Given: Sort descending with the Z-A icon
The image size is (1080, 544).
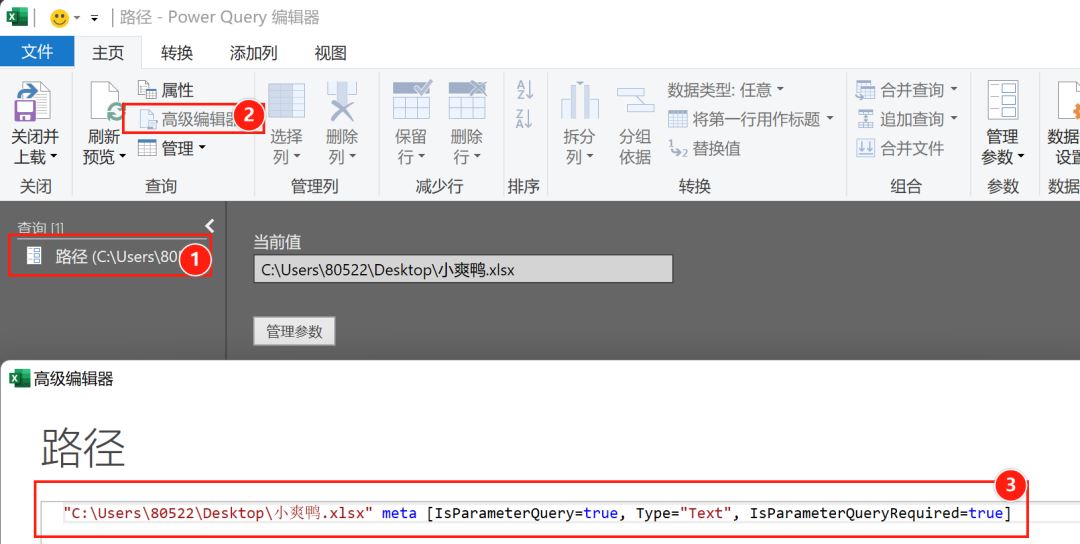Looking at the screenshot, I should [524, 120].
